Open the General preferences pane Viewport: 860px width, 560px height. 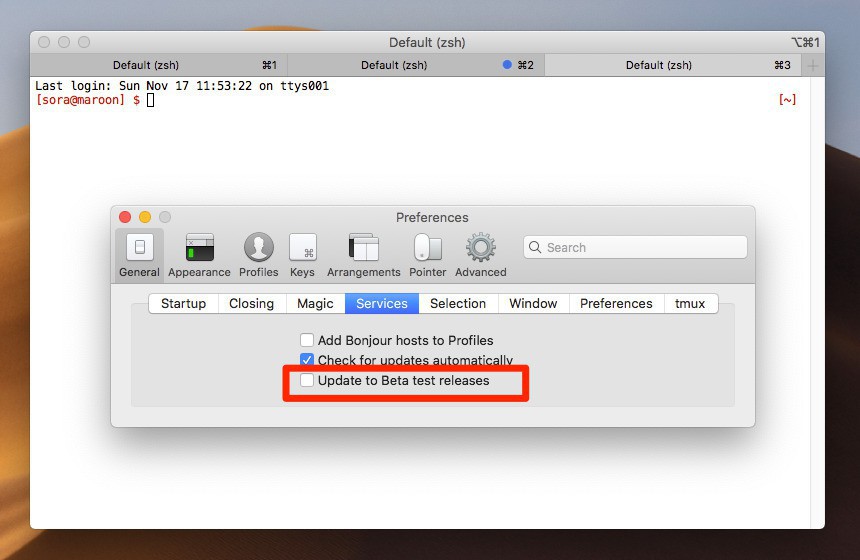point(139,255)
